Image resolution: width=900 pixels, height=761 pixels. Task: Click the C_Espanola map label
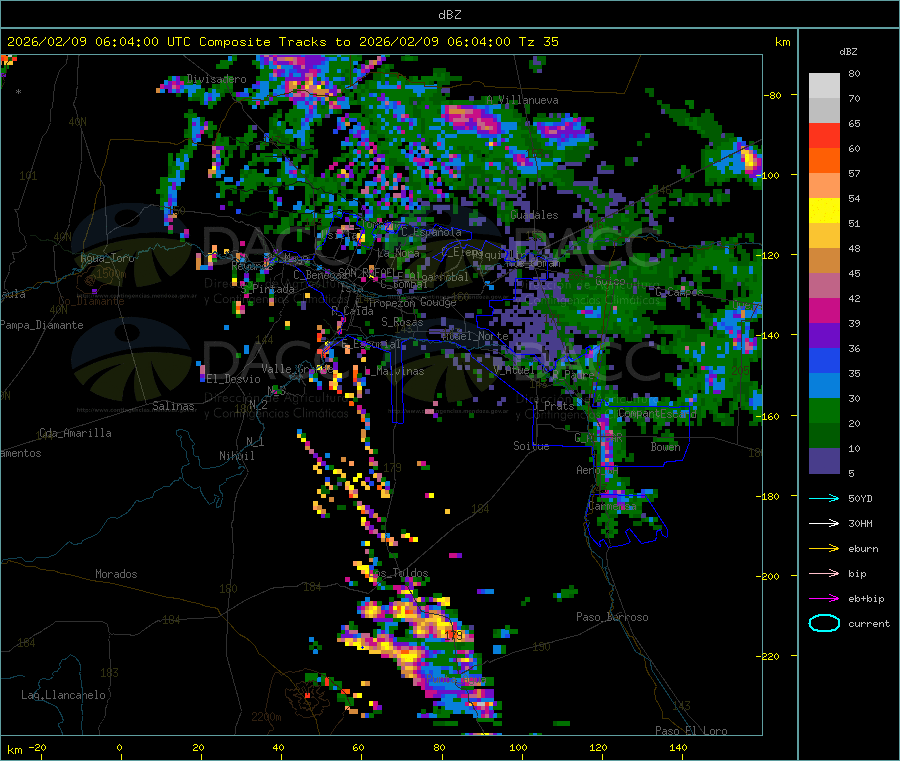coord(431,232)
